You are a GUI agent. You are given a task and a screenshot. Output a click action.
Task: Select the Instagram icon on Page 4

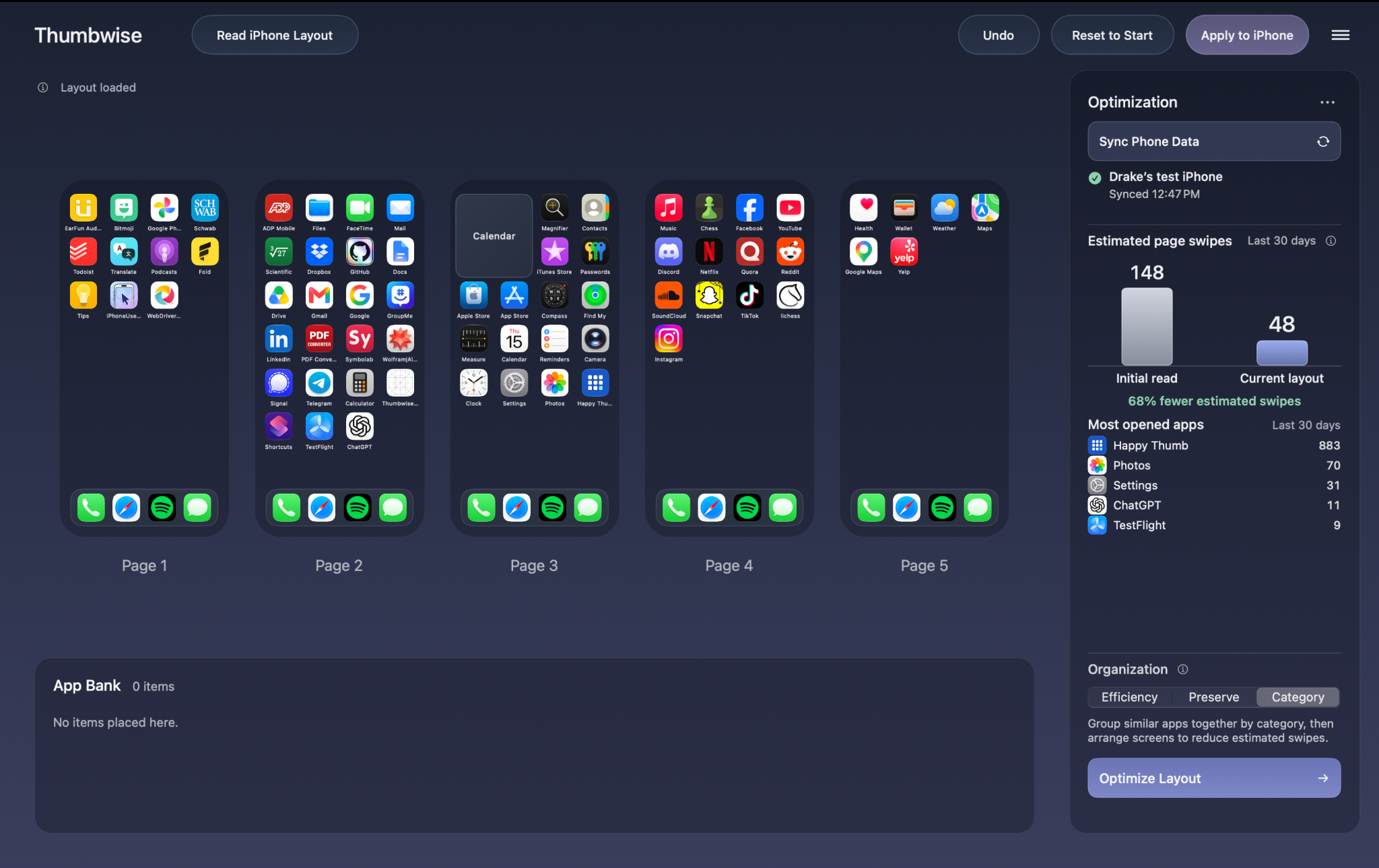669,339
